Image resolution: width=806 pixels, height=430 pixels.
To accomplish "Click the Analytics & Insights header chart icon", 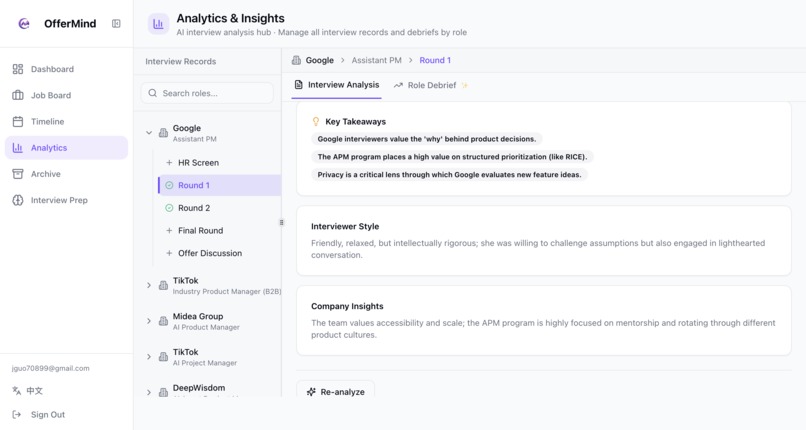I will (x=158, y=24).
